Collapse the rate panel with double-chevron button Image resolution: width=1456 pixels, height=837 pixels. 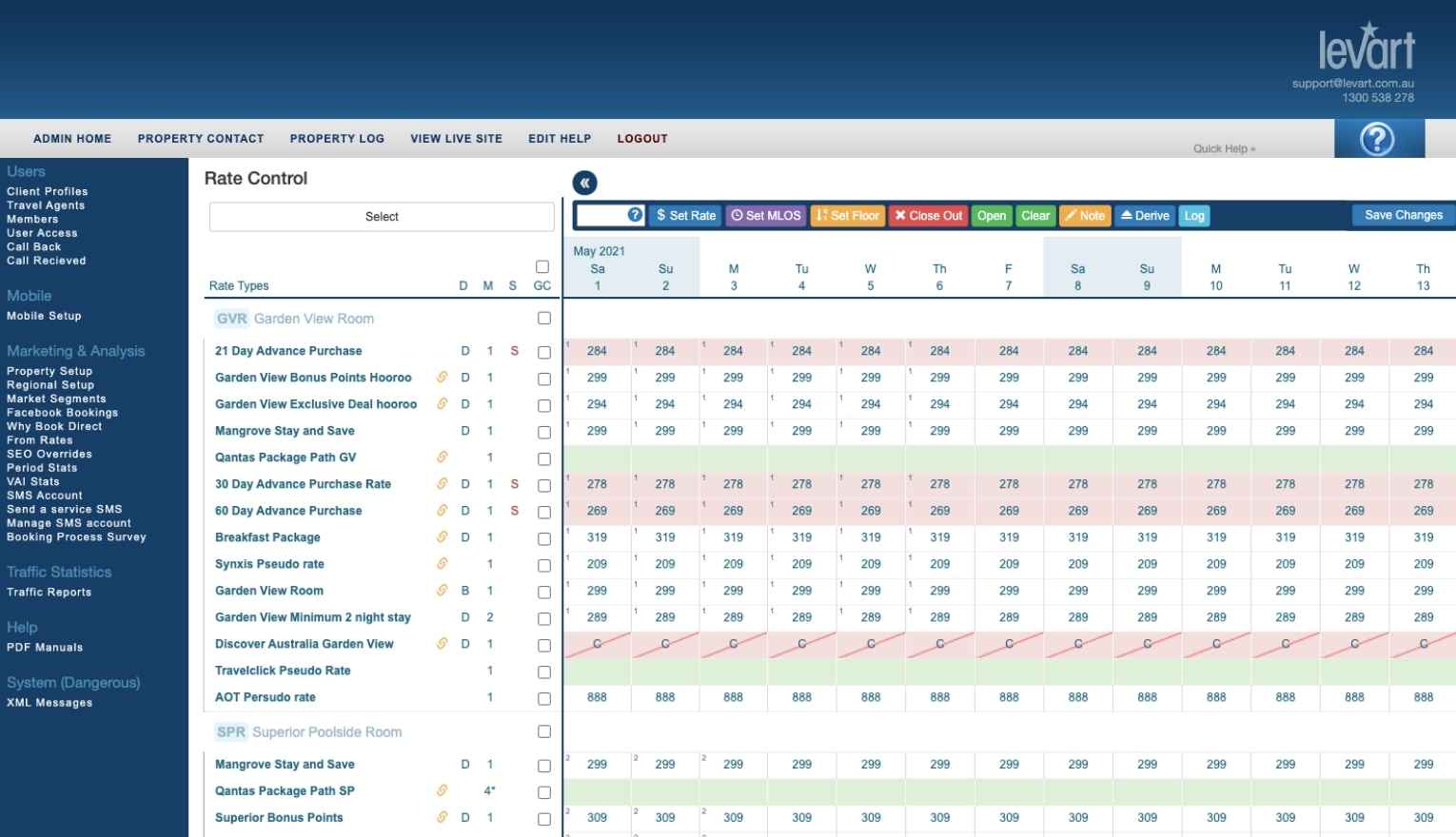pos(584,183)
